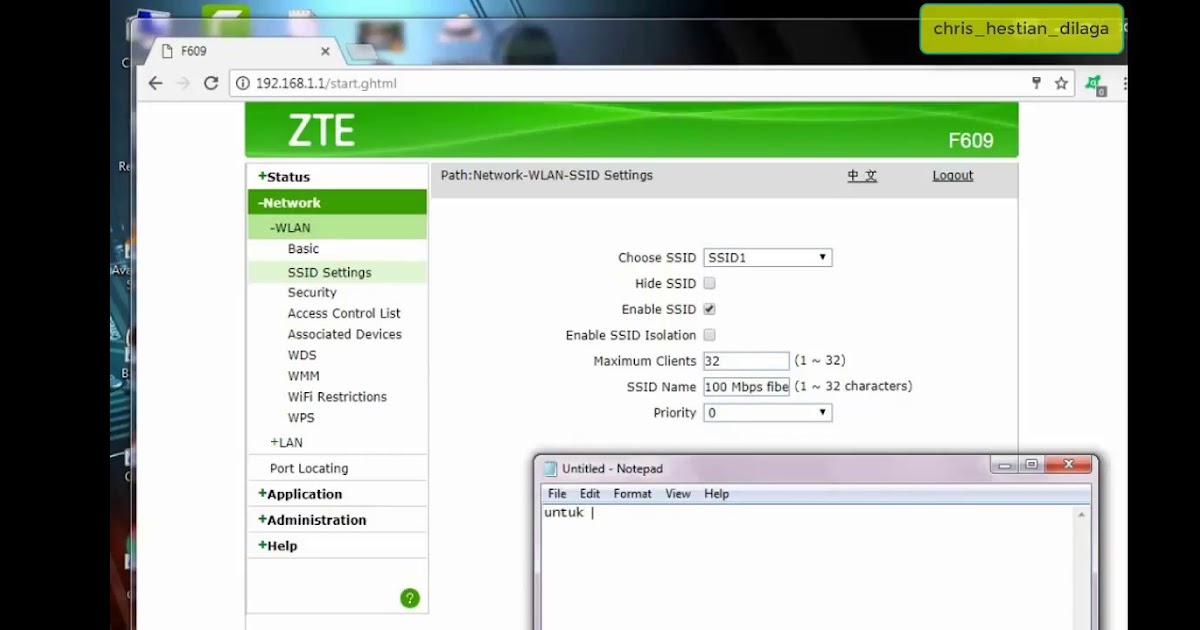Open Notepad's Edit menu
The height and width of the screenshot is (630, 1200).
click(590, 494)
